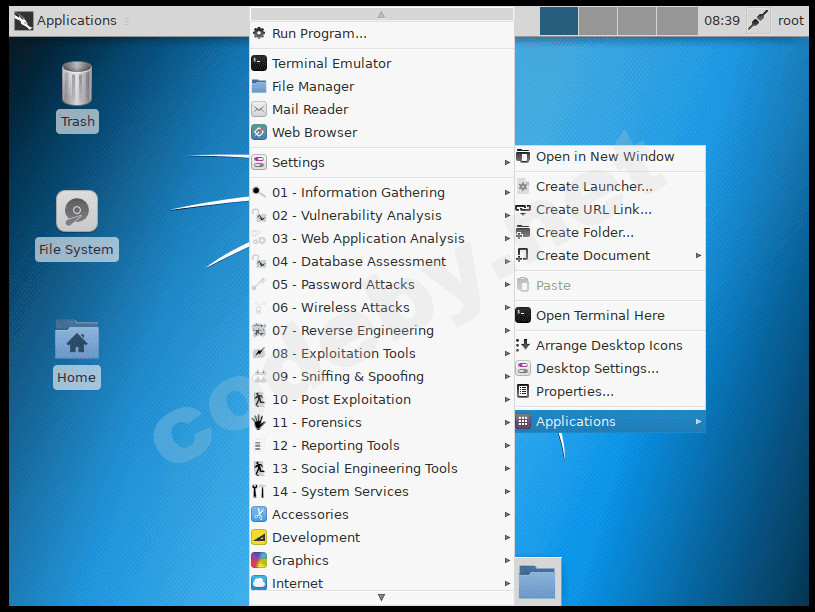
Task: Expand the 03 - Web Application Analysis arrow
Action: (x=507, y=238)
